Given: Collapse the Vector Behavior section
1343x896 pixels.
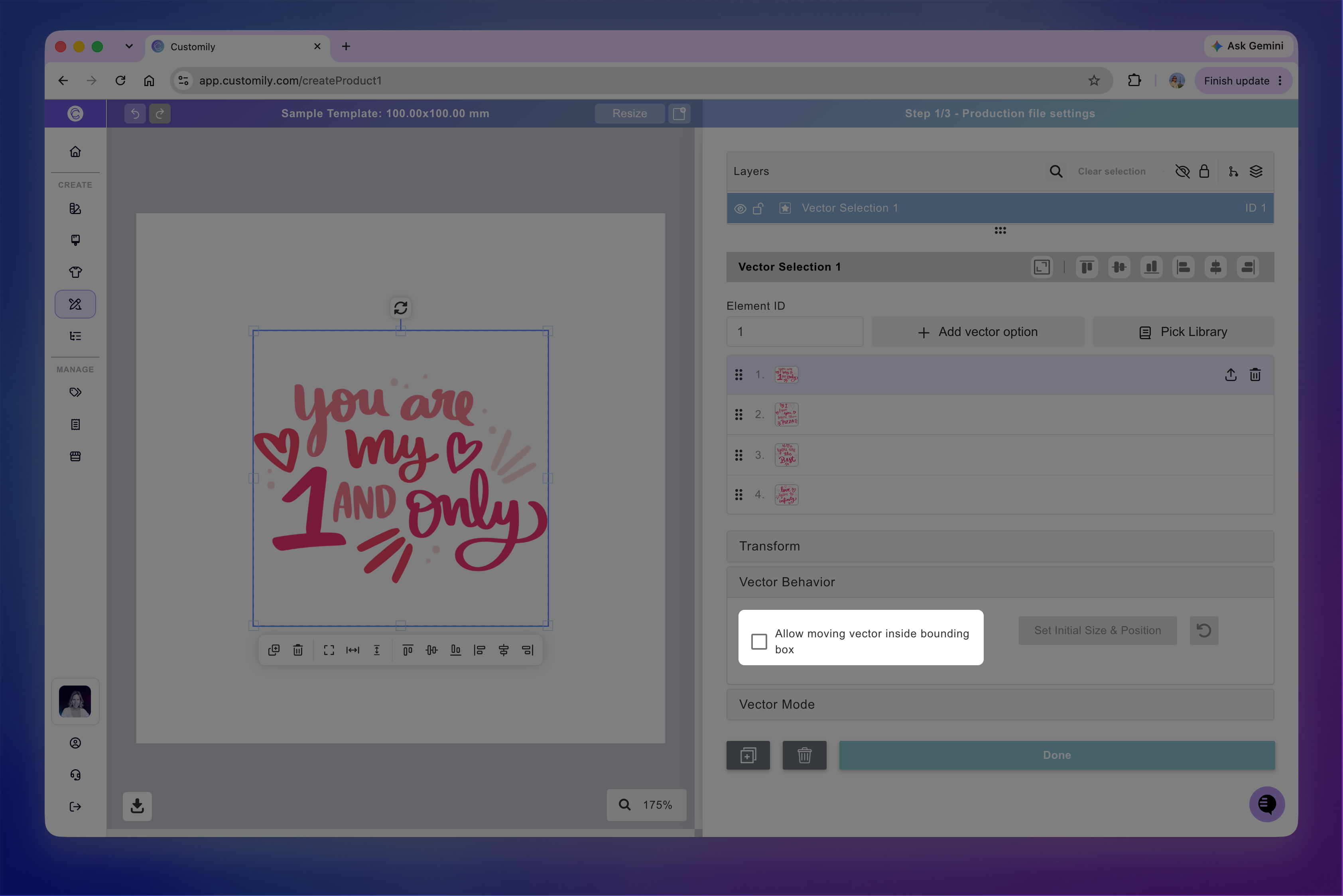Looking at the screenshot, I should (x=1000, y=582).
